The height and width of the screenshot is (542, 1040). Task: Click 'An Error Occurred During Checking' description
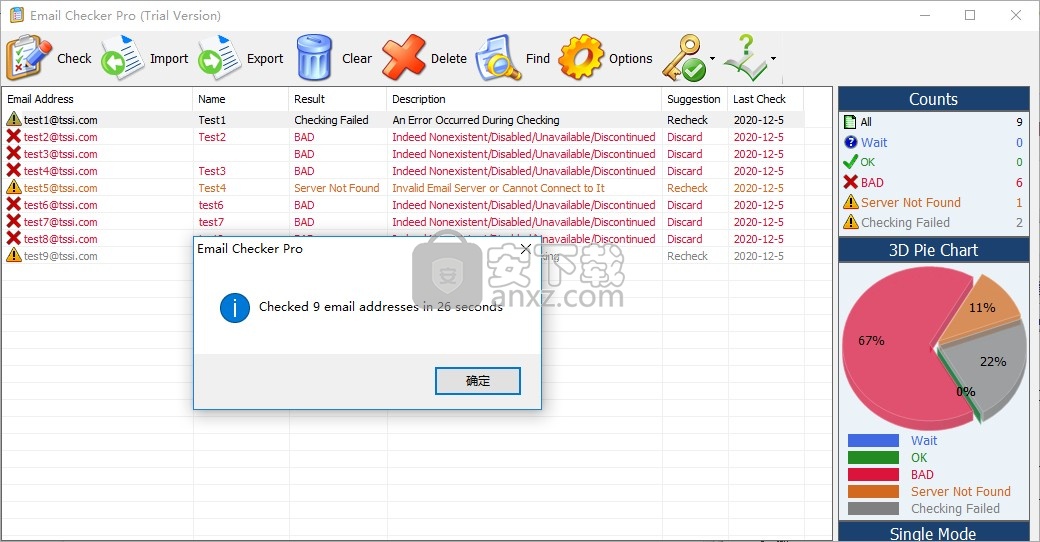[476, 120]
